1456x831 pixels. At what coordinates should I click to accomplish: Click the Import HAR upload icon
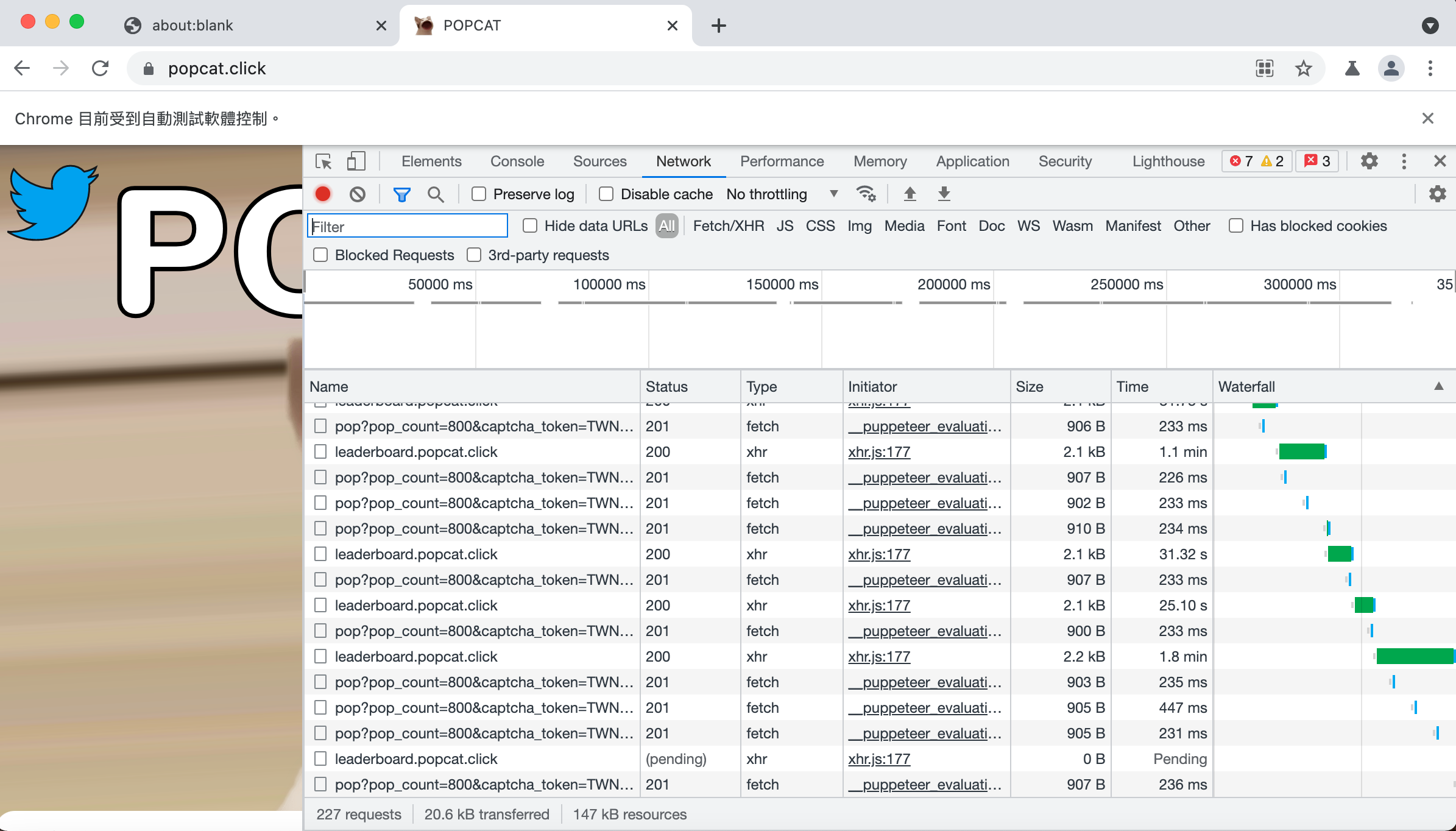pos(910,194)
